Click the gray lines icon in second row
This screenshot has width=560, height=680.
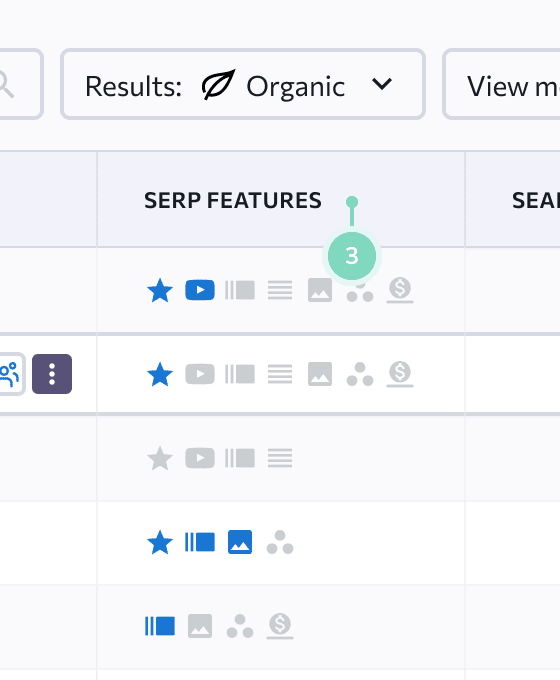coord(280,374)
